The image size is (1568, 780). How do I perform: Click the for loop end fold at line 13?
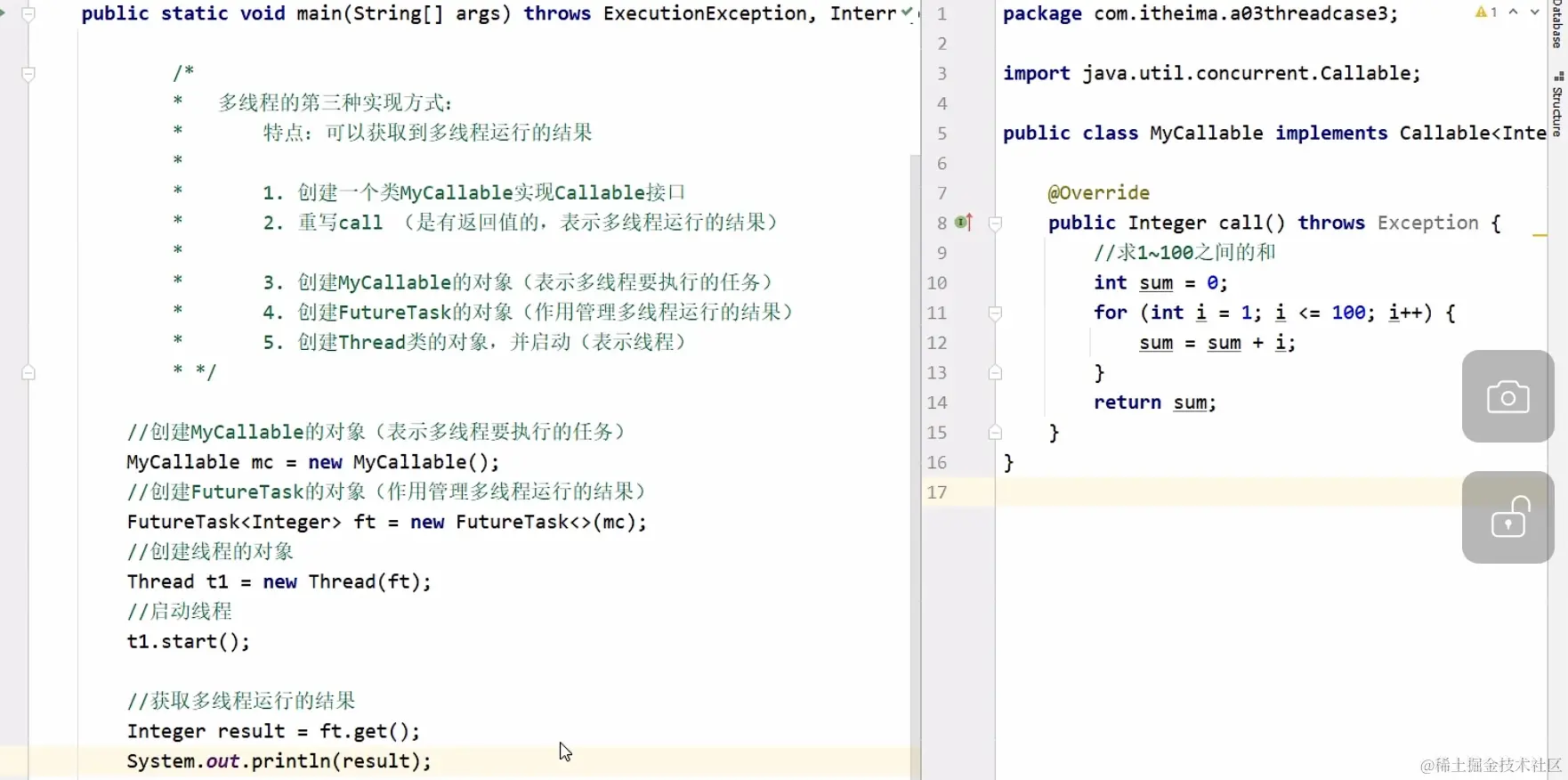[996, 373]
